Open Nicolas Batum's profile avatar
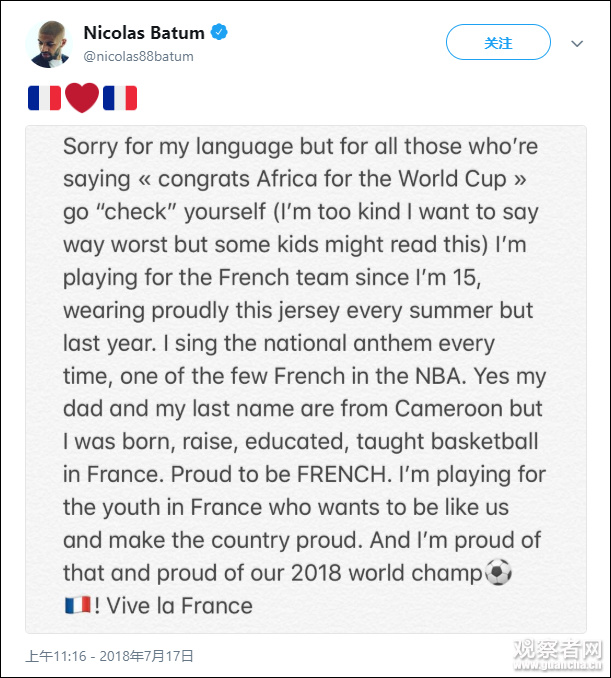The image size is (611, 678). 50,43
